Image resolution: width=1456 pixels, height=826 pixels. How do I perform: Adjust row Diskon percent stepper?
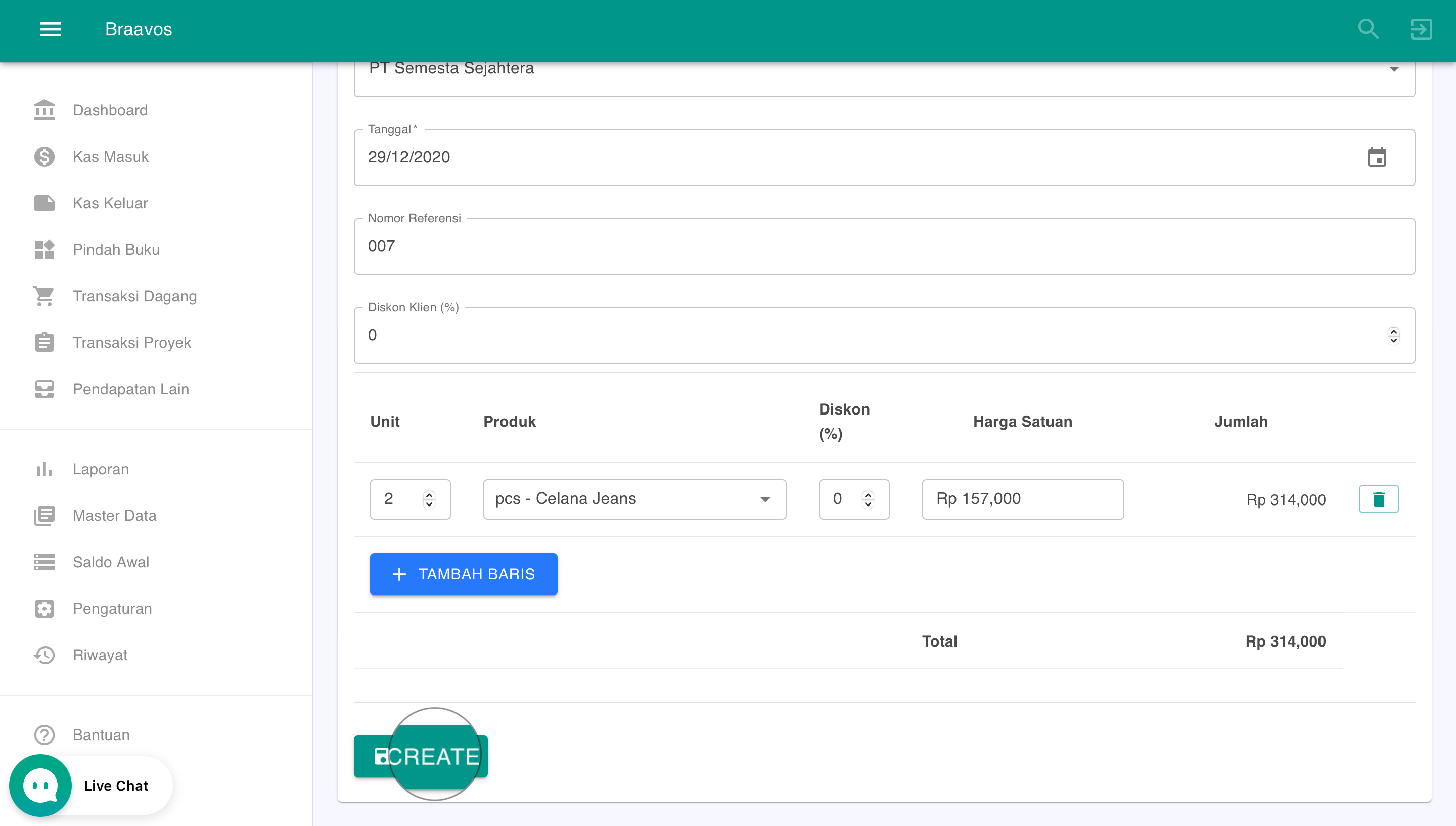(x=868, y=495)
